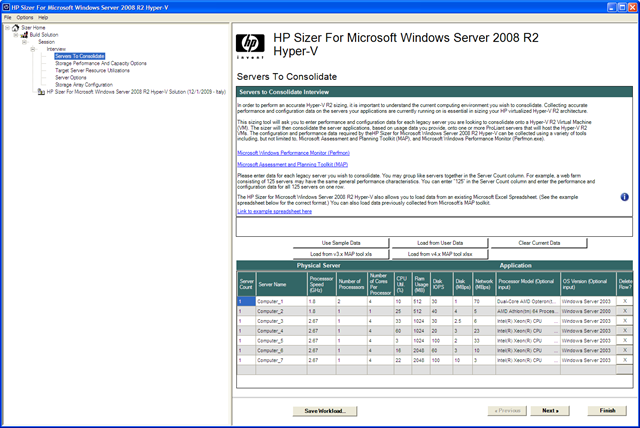Open the Help menu
The image size is (640, 428).
click(43, 17)
